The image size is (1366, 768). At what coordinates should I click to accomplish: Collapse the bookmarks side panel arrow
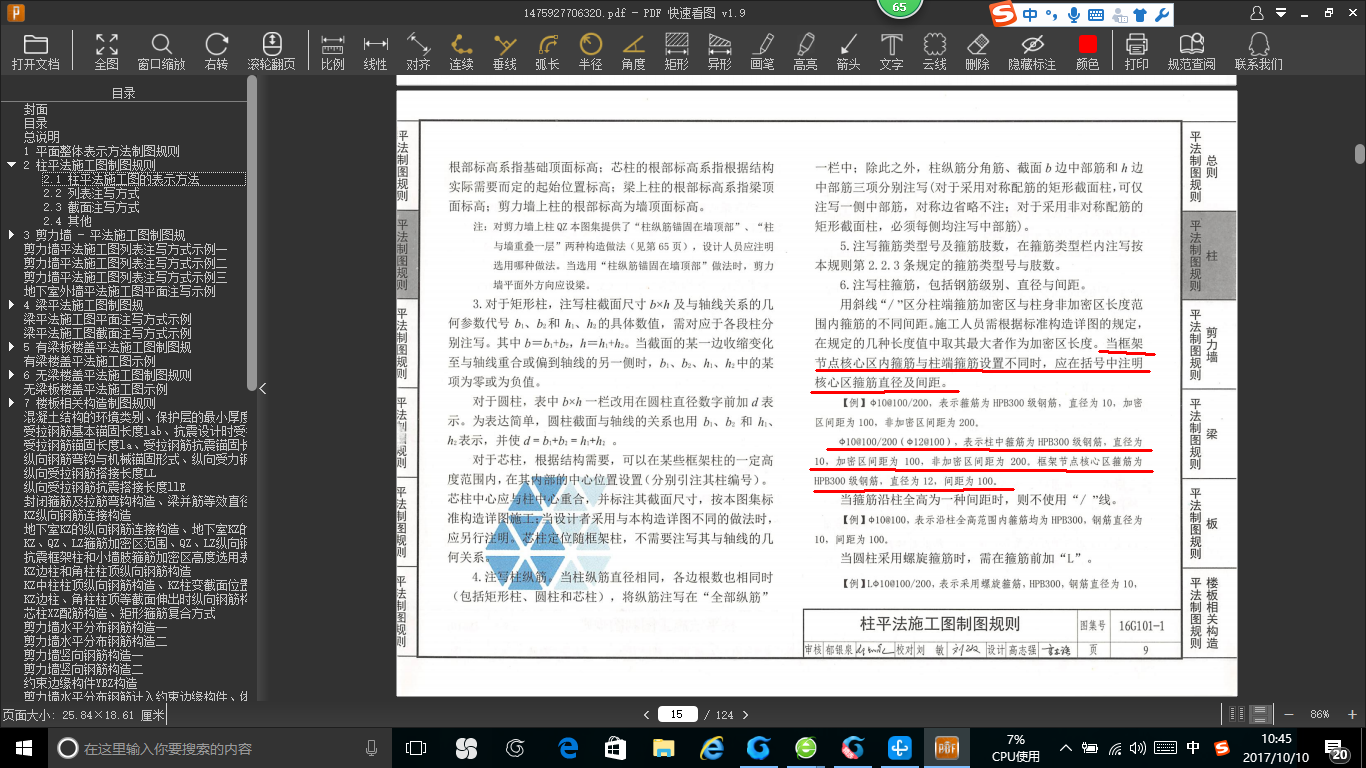click(262, 389)
